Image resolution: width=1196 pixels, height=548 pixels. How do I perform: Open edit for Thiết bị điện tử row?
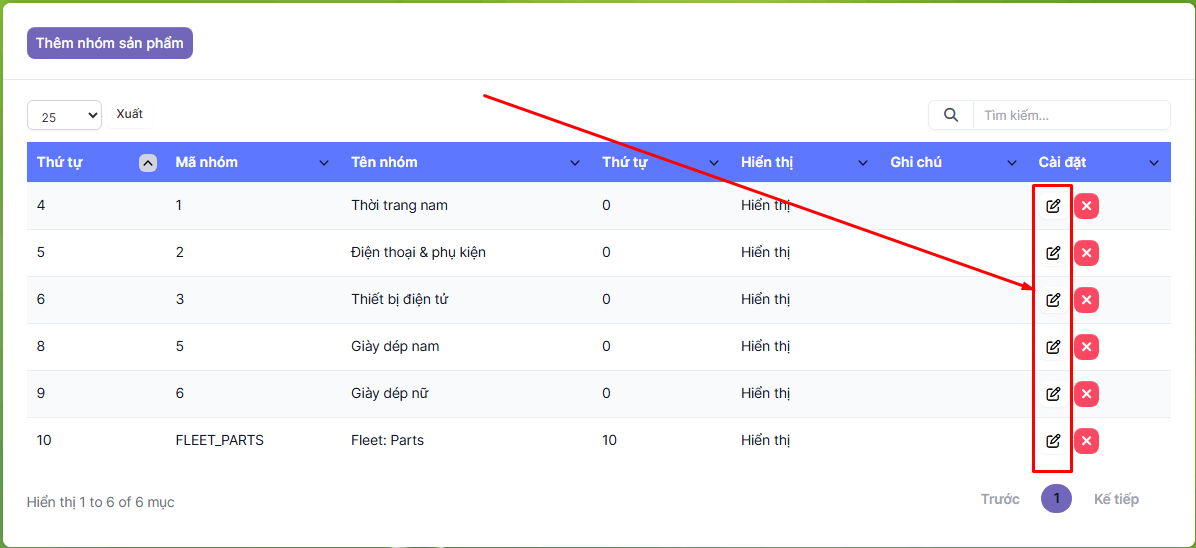pos(1052,300)
